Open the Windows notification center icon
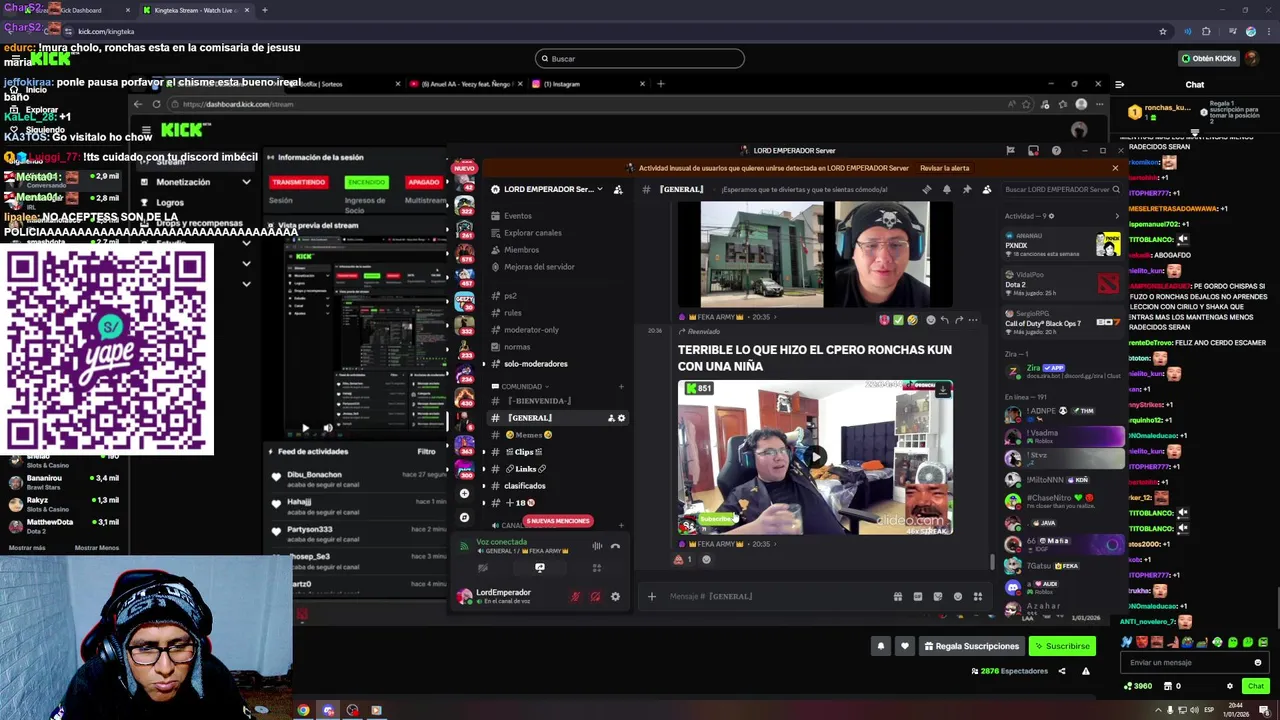 (1264, 710)
